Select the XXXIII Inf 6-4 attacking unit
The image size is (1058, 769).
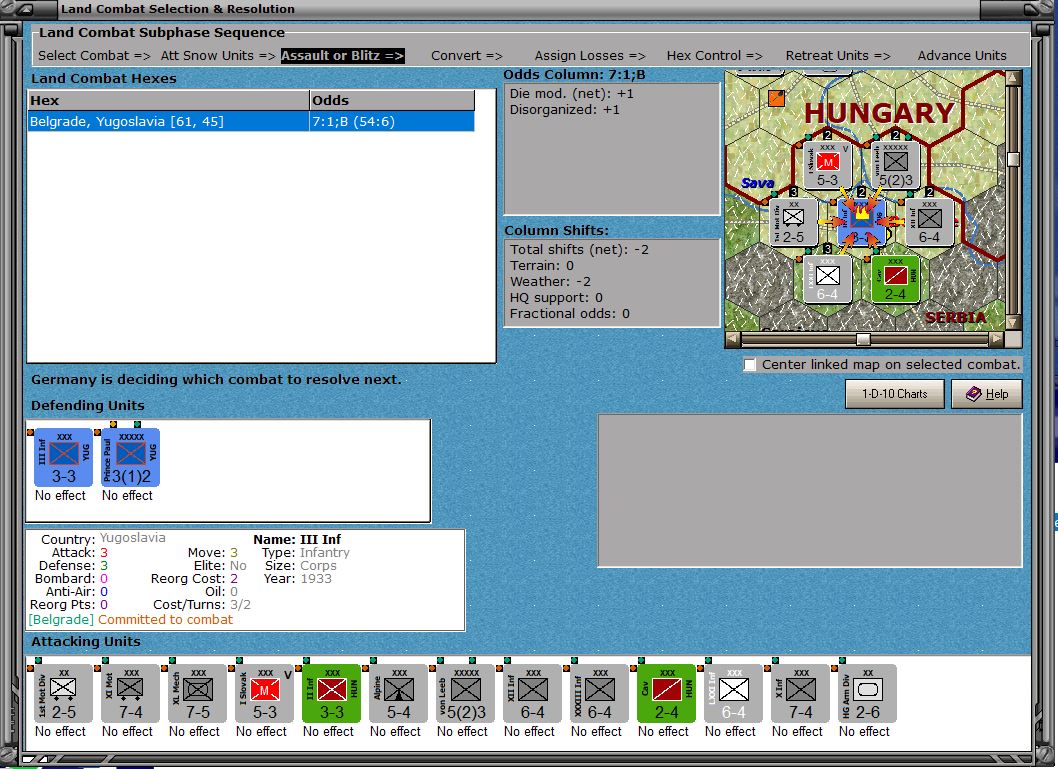[599, 693]
